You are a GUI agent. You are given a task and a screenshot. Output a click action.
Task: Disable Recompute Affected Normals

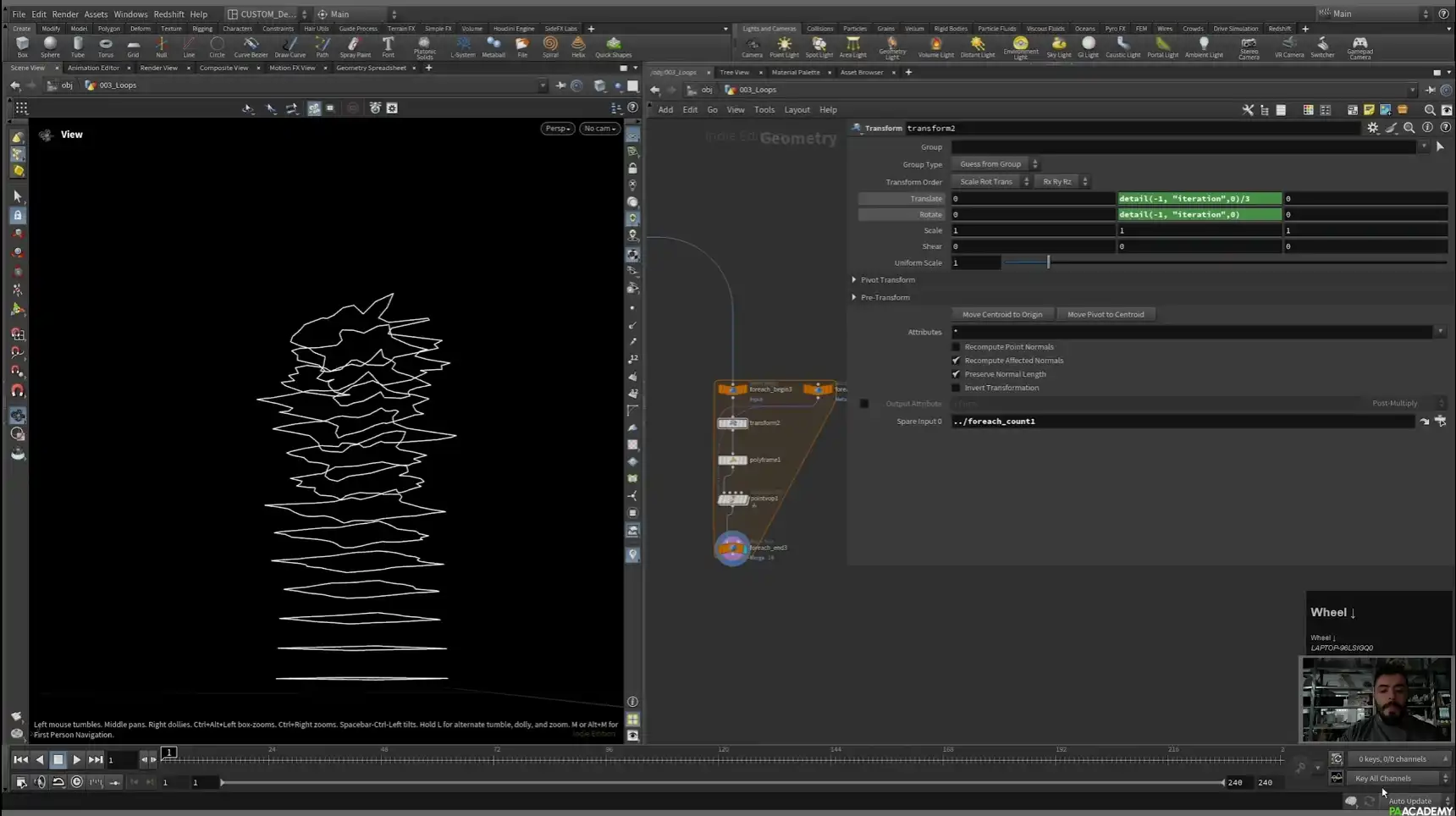pyautogui.click(x=956, y=360)
